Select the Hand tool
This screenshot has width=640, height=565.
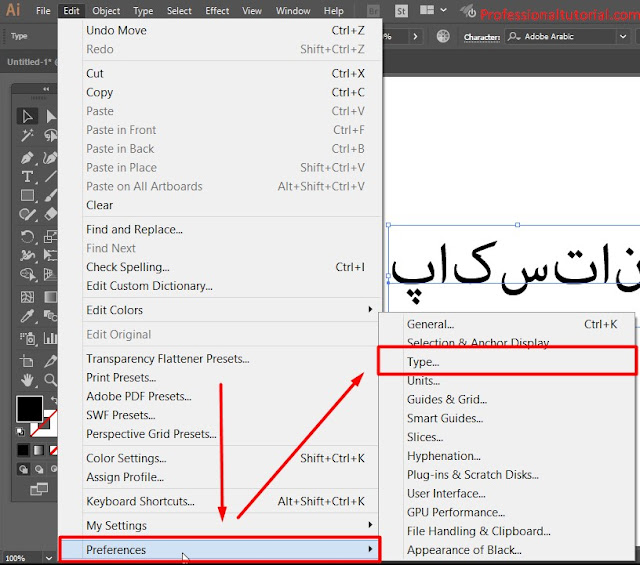pos(27,380)
